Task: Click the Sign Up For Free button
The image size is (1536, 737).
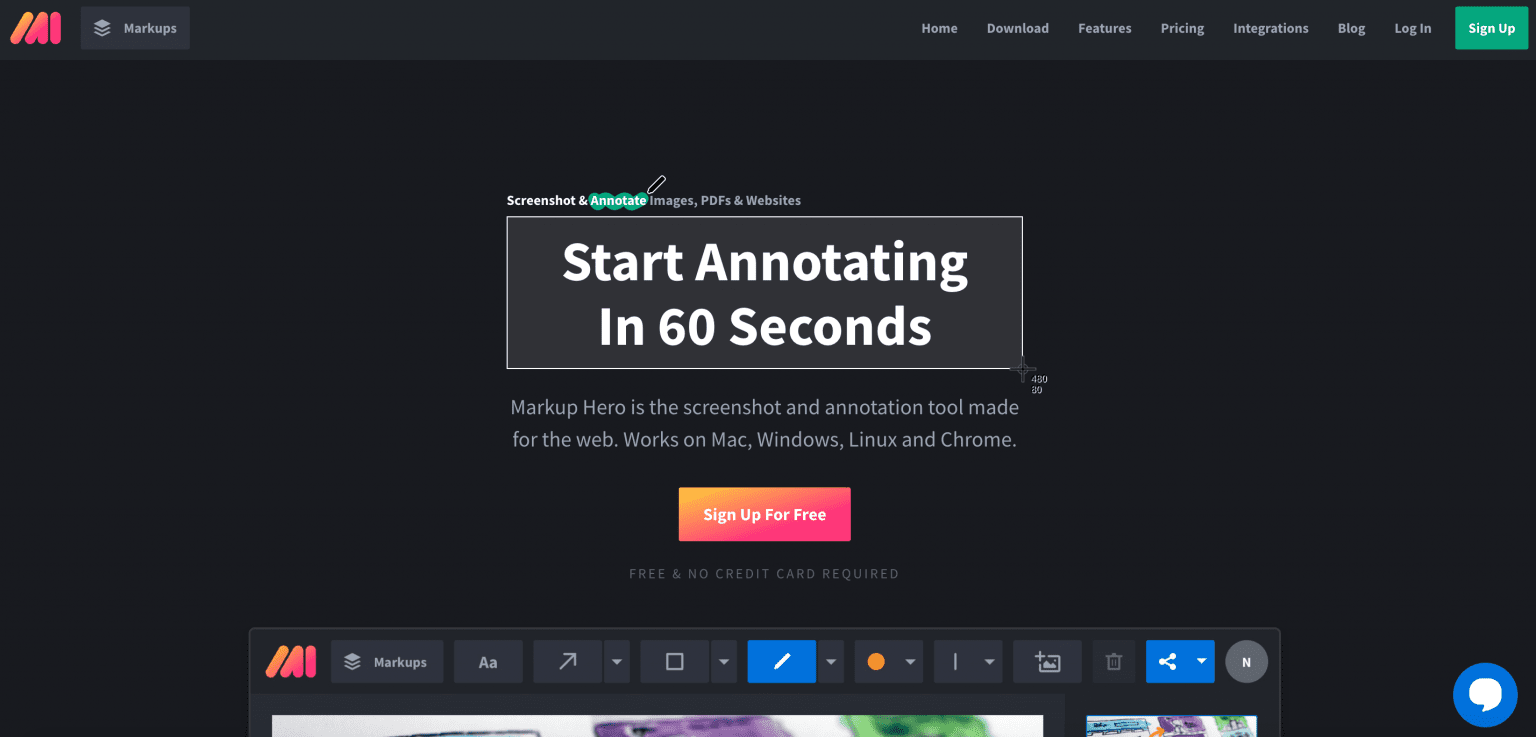Action: point(764,514)
